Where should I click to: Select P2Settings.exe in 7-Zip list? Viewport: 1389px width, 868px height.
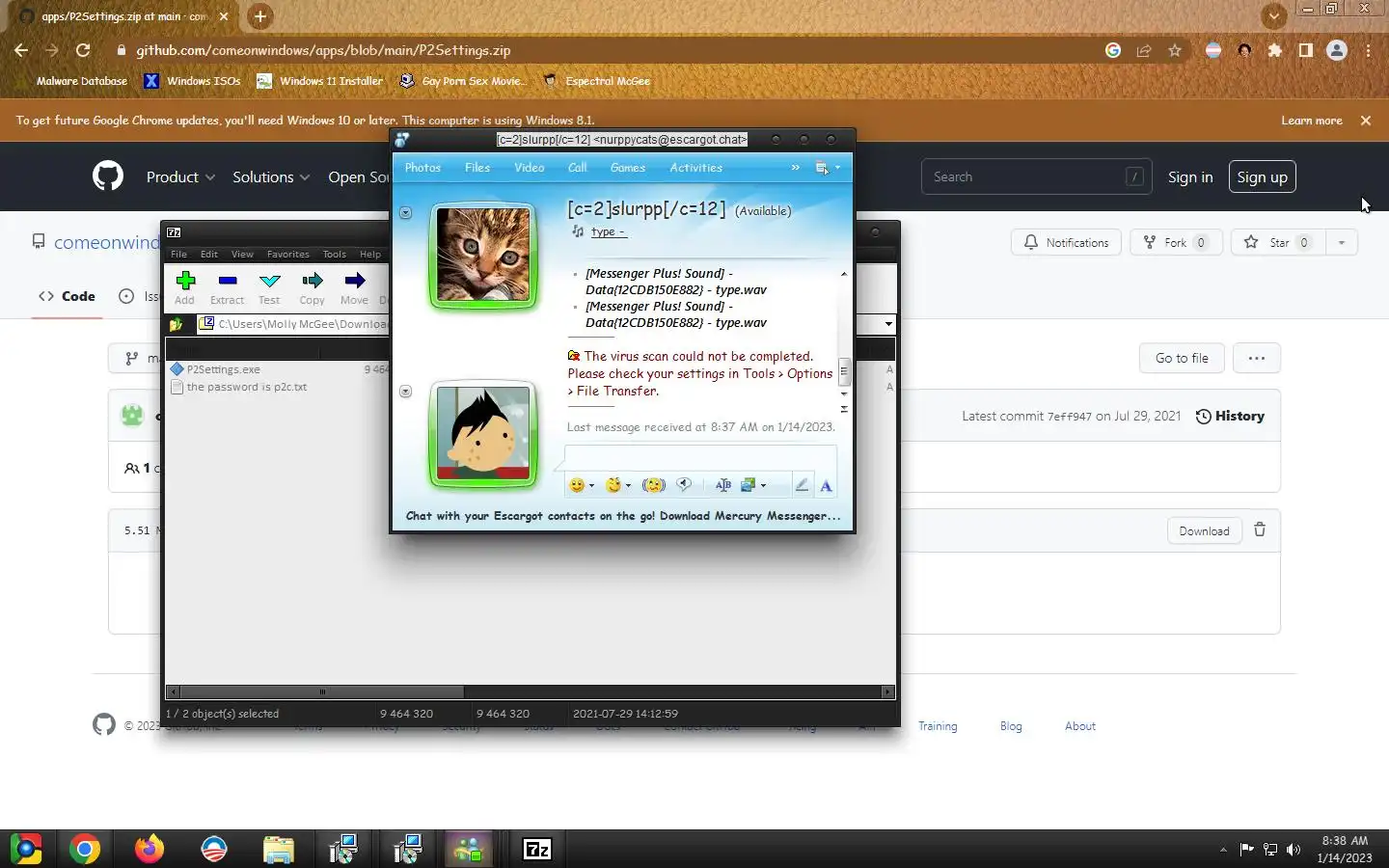pyautogui.click(x=223, y=369)
